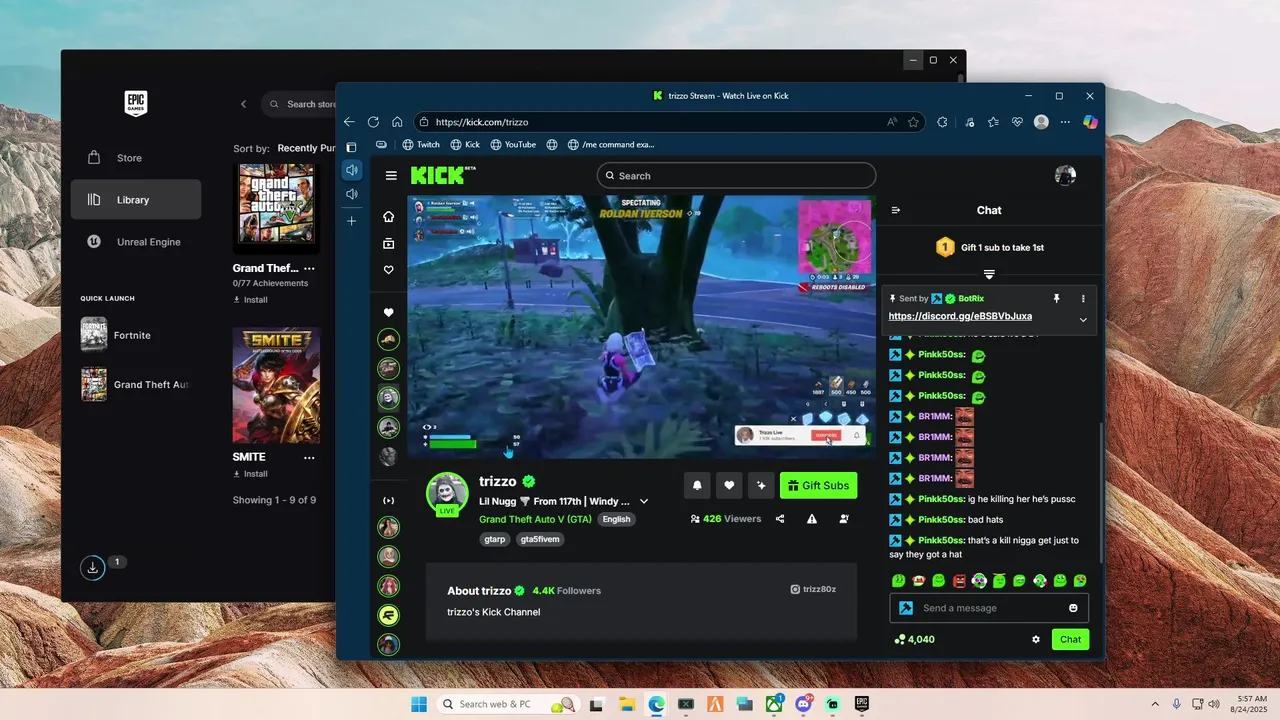Image resolution: width=1280 pixels, height=720 pixels.
Task: Collapse chat with the icon left of Chat title
Action: pyautogui.click(x=896, y=210)
